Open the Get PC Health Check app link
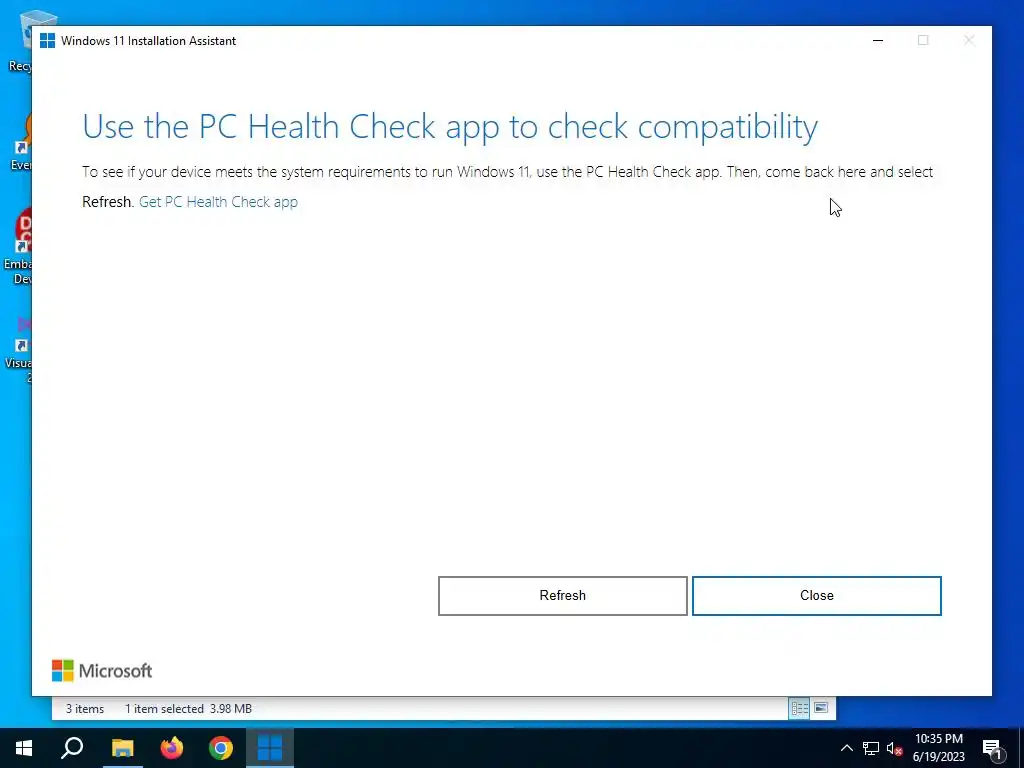 [x=218, y=202]
